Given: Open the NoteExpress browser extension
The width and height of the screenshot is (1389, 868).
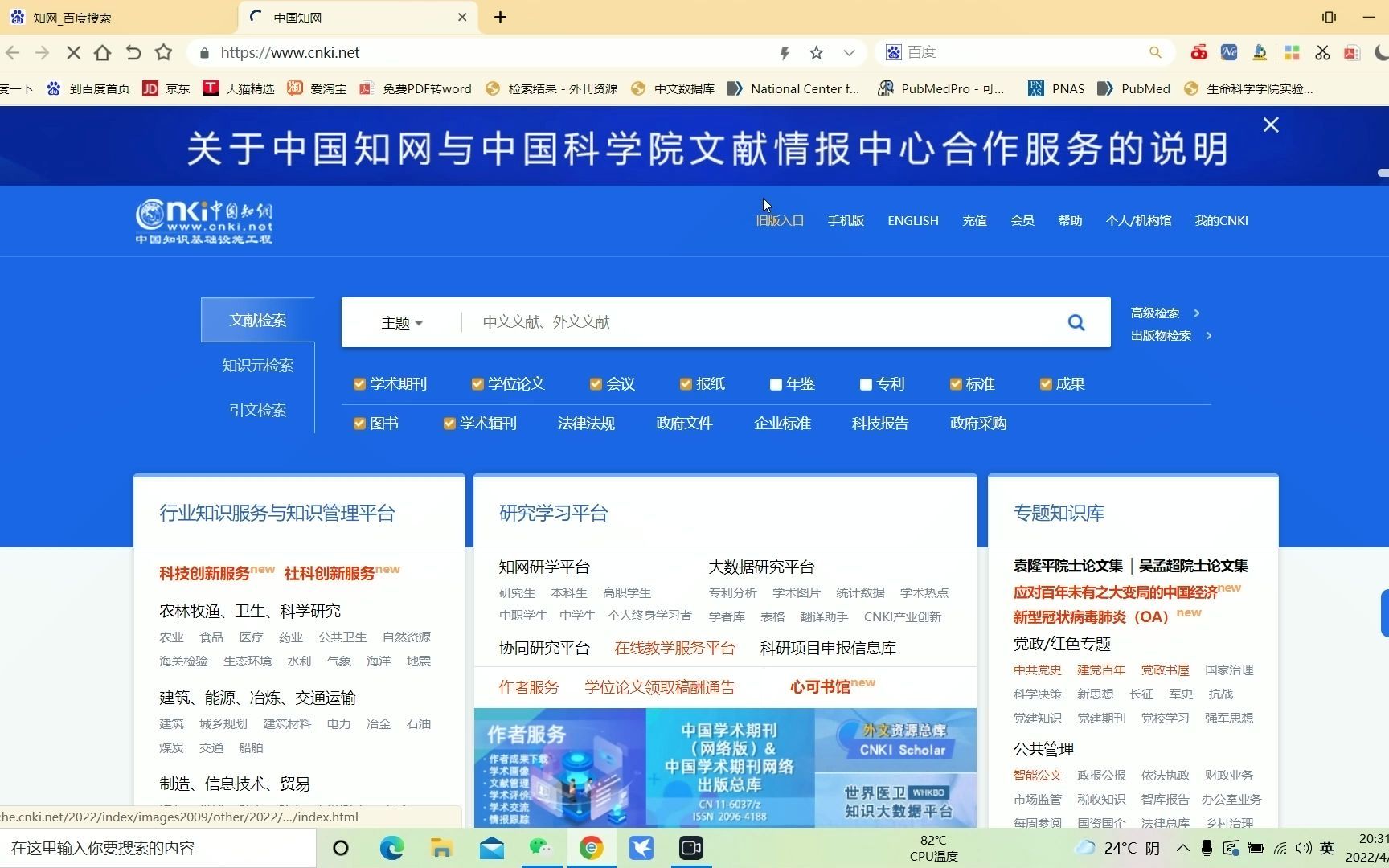Looking at the screenshot, I should pos(1228,52).
